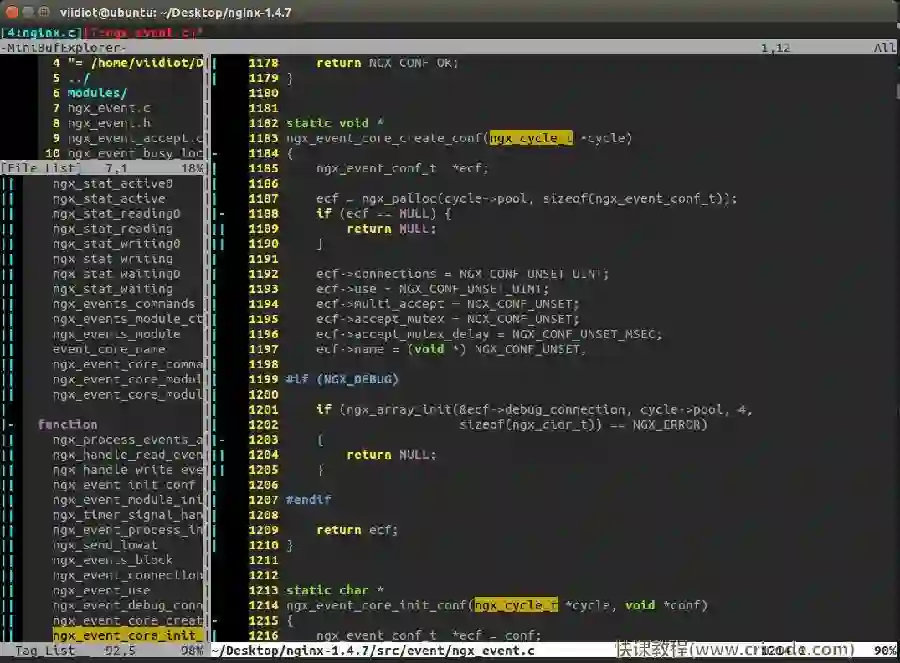The image size is (900, 663).
Task: Toggle the fold marker beside line 1203
Action: tap(221, 440)
